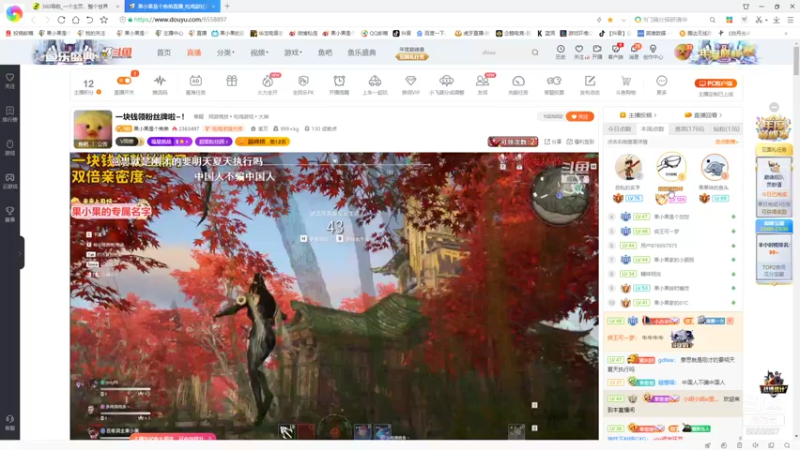Expand the 分类 dropdown menu
This screenshot has width=800, height=450.
click(226, 53)
